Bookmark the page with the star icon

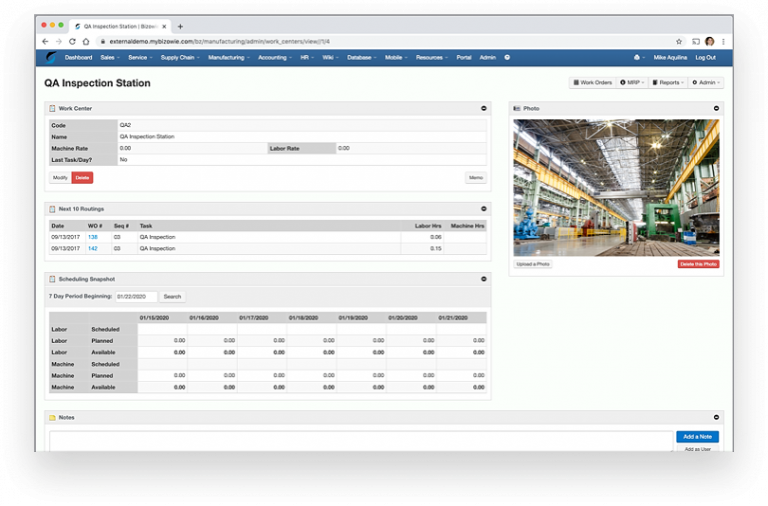click(679, 42)
